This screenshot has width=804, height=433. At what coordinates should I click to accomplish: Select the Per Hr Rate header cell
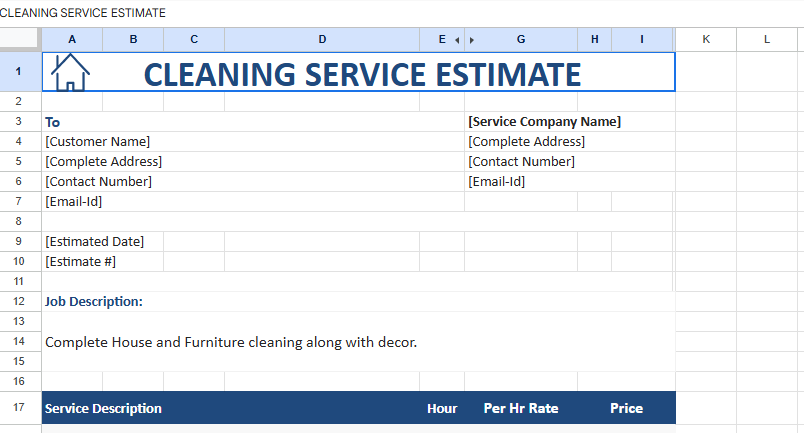click(x=521, y=408)
